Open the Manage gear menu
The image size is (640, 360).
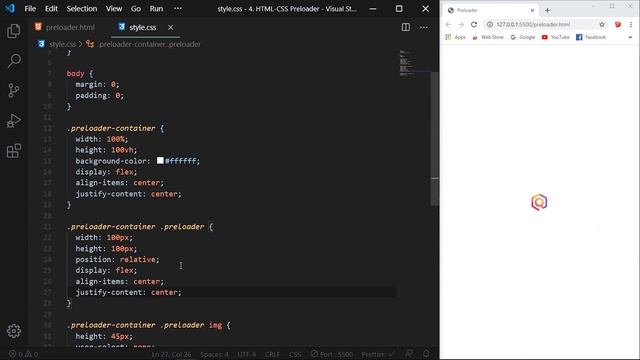pyautogui.click(x=14, y=331)
